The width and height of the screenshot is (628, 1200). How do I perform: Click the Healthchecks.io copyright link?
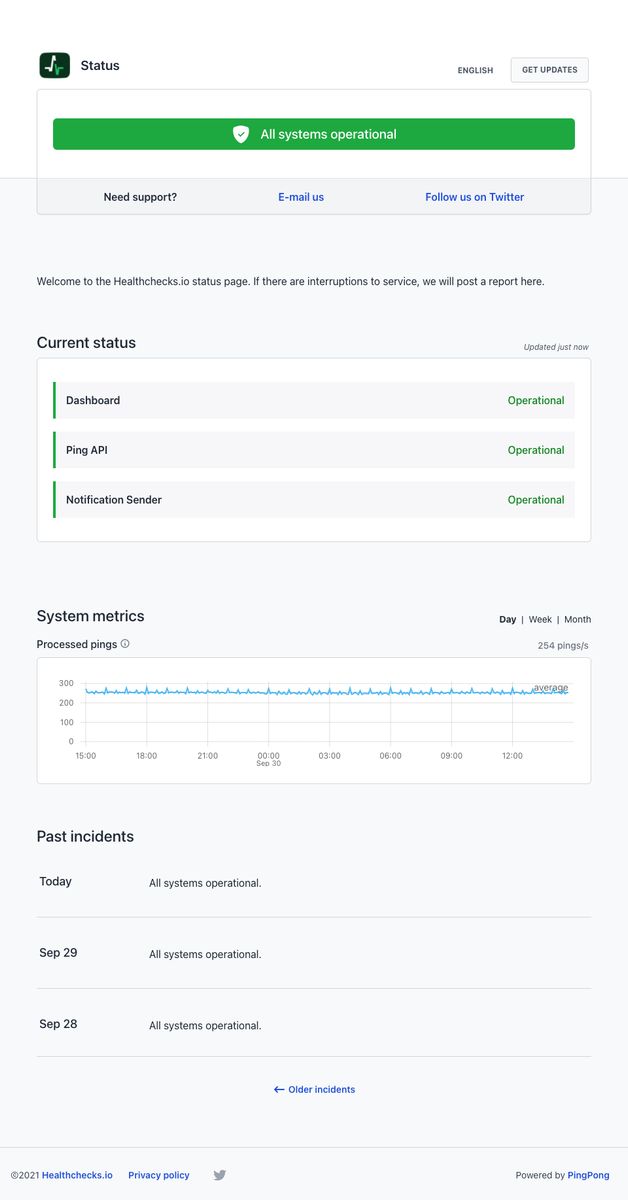pos(77,1175)
